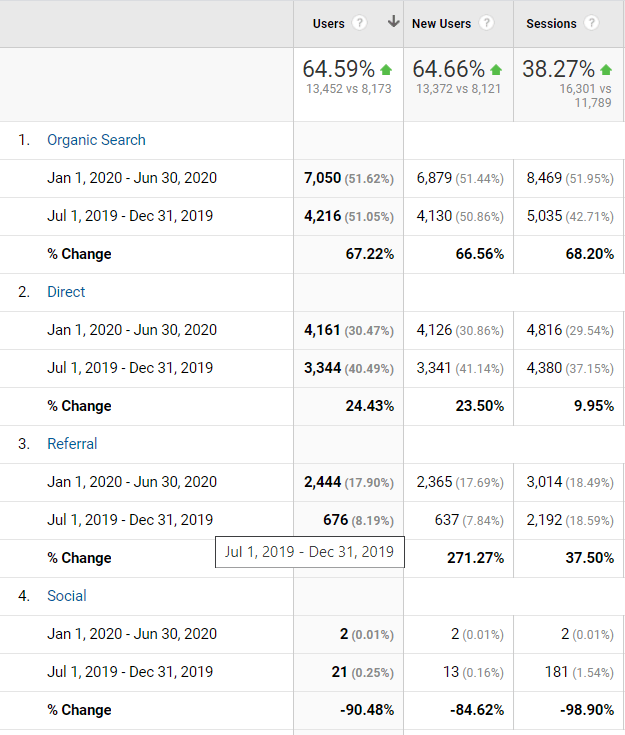Viewport: 625px width, 735px height.
Task: Sort by the New Users column header
Action: coord(443,23)
